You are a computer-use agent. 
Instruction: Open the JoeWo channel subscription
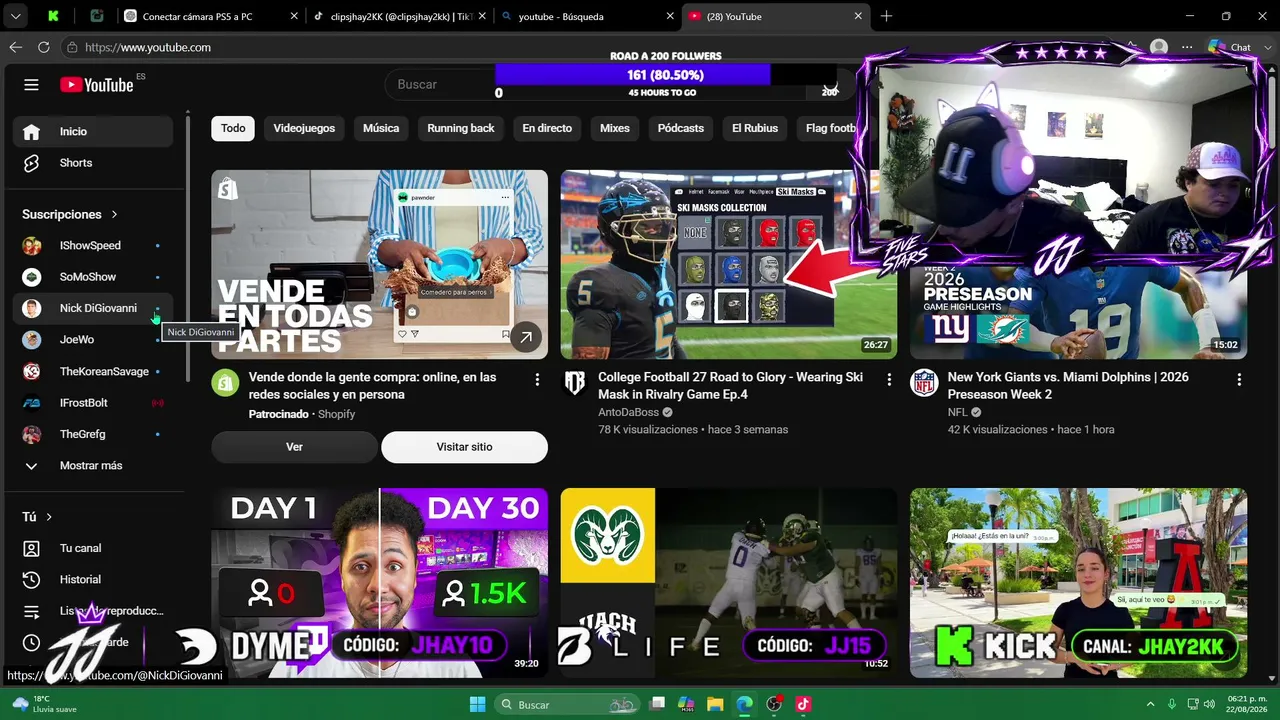coord(93,340)
